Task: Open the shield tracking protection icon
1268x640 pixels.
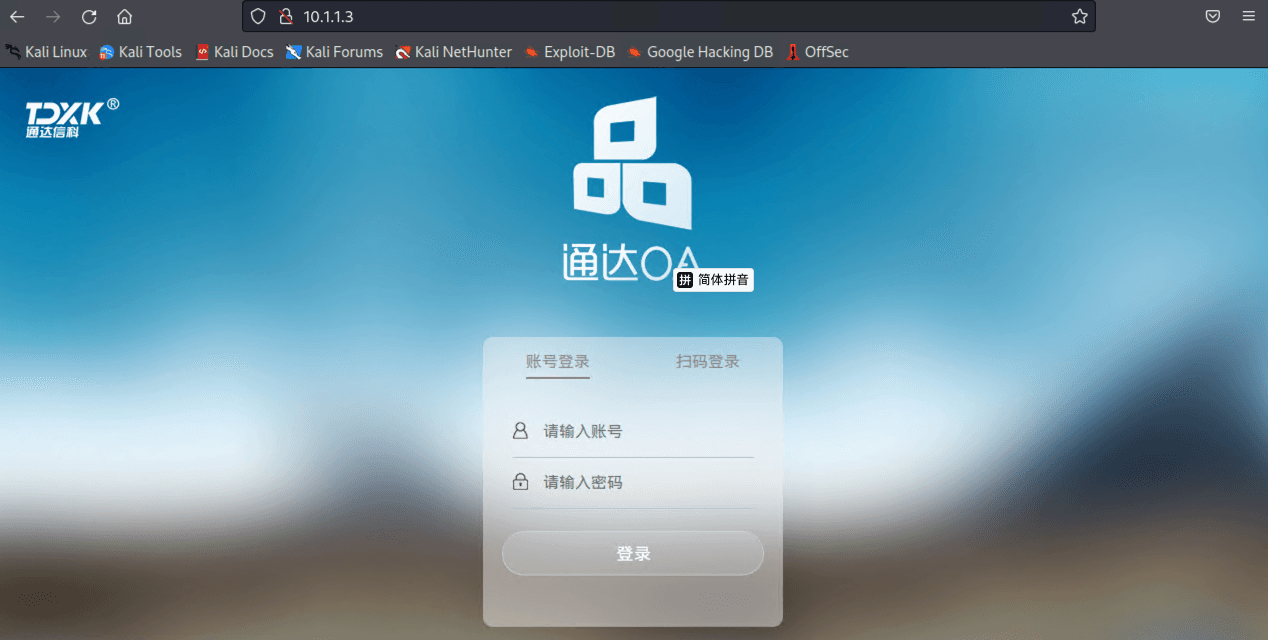Action: point(258,16)
